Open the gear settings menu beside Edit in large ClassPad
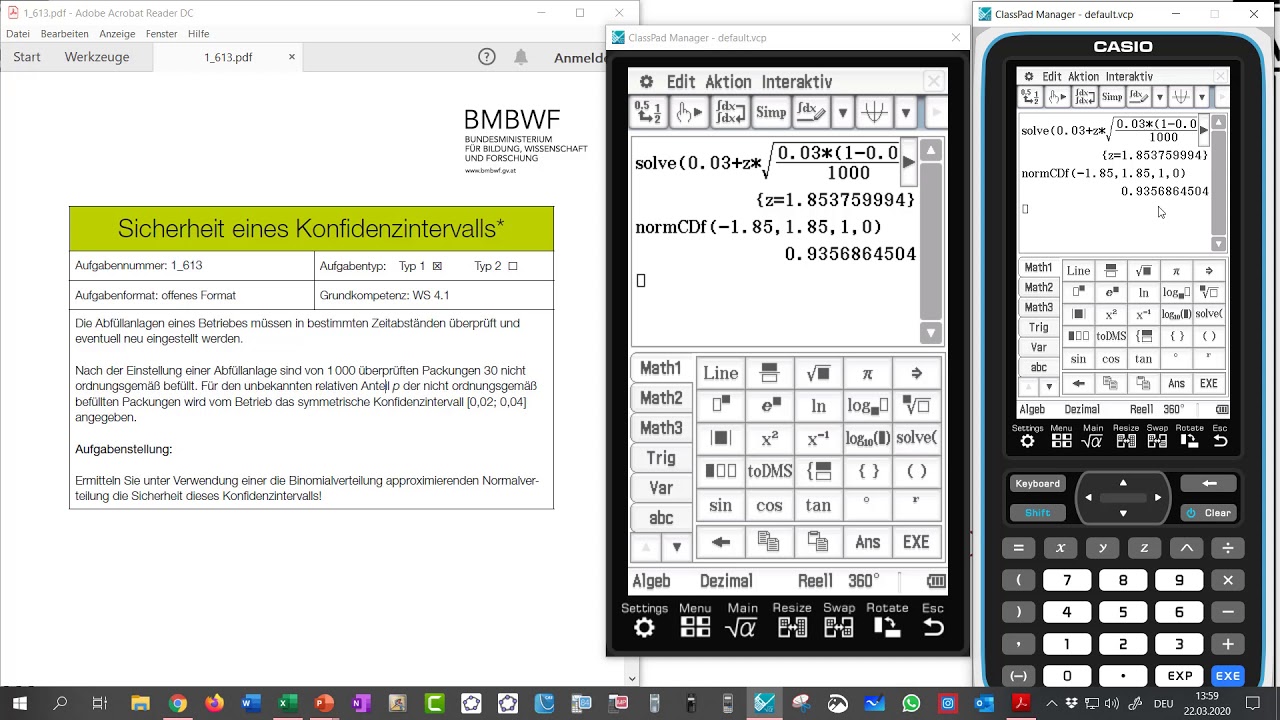Screen dimensions: 1280x720 [x=646, y=82]
